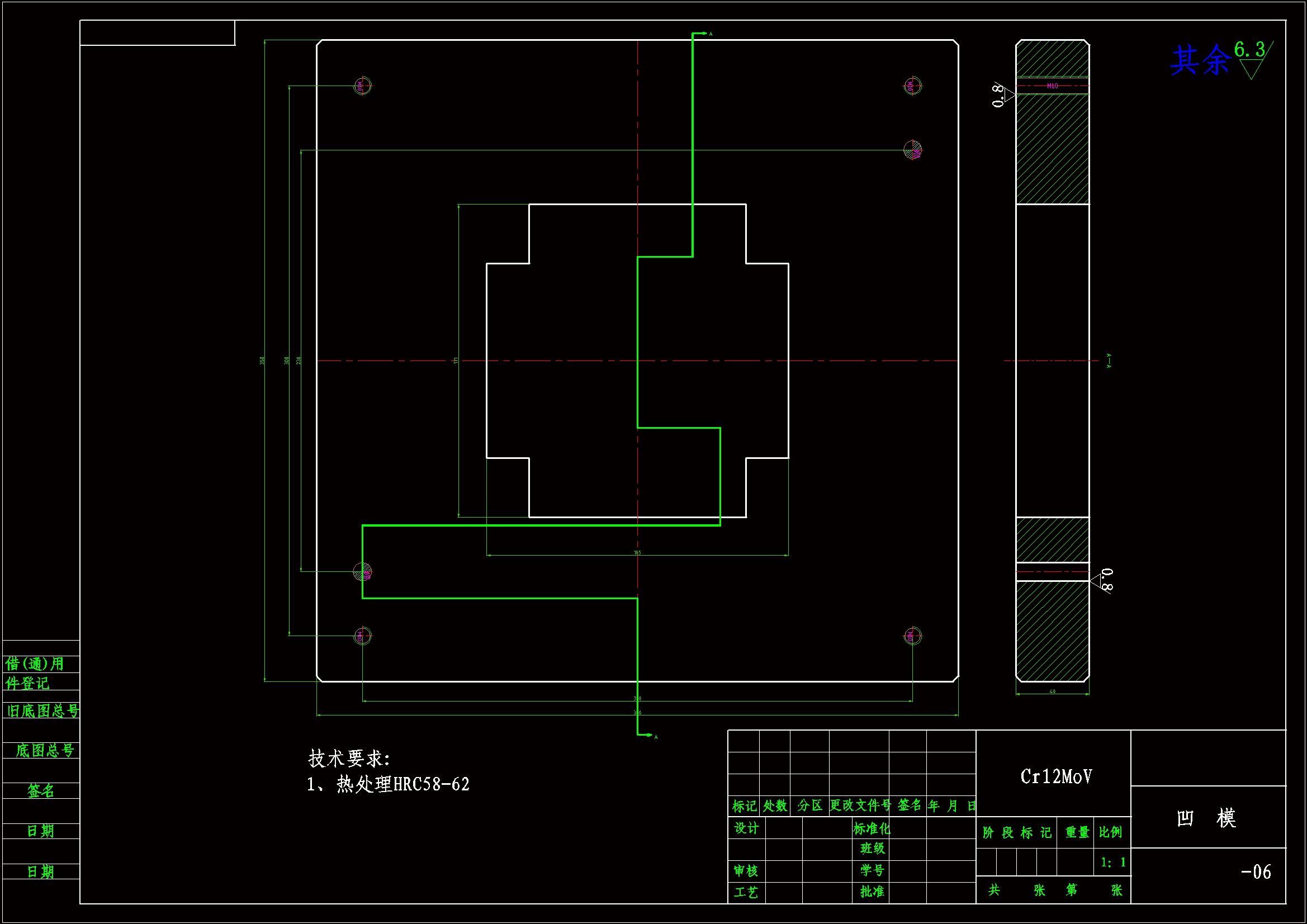Click the bottom section arrow labeled A
Viewport: 1307px width, 924px height.
coord(649,736)
